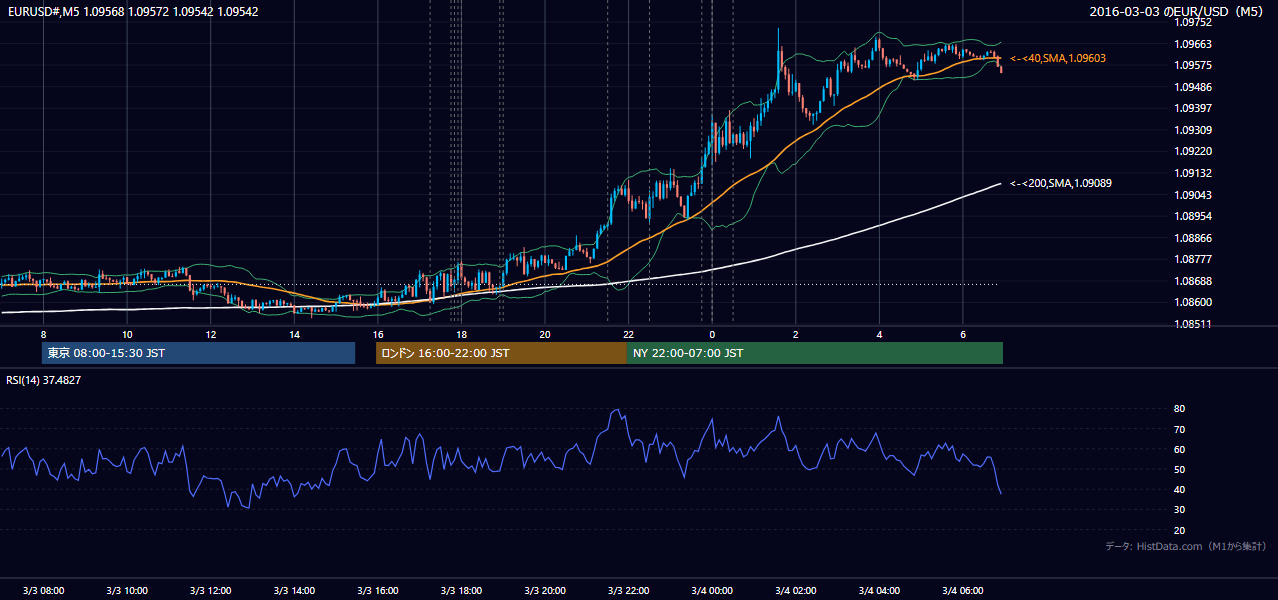Click price scale value 1.09309
Viewport: 1278px width, 600px height.
[x=1193, y=130]
